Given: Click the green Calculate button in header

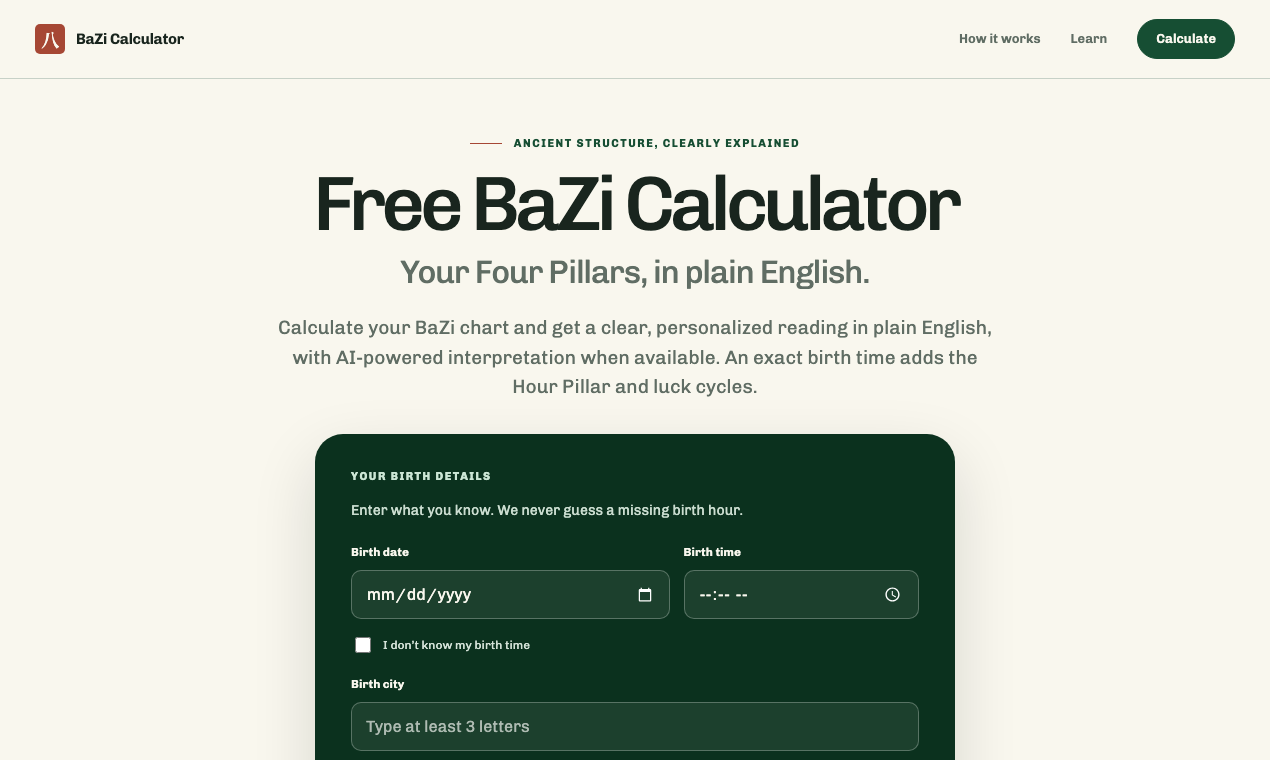Looking at the screenshot, I should [x=1186, y=39].
